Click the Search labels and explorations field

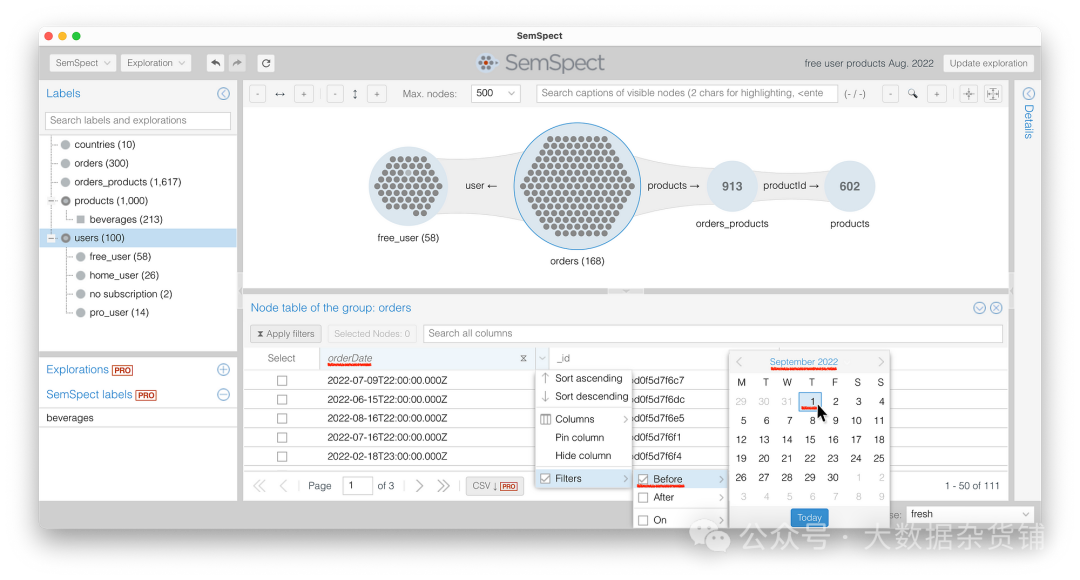coord(138,121)
